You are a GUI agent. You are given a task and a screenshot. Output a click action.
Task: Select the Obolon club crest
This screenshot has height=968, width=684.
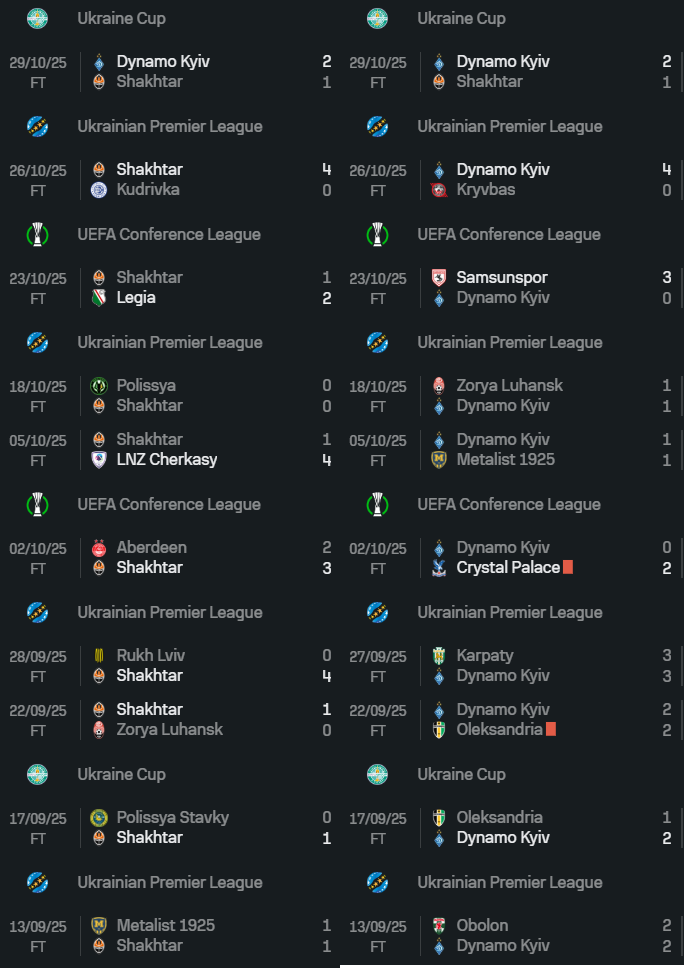[438, 926]
